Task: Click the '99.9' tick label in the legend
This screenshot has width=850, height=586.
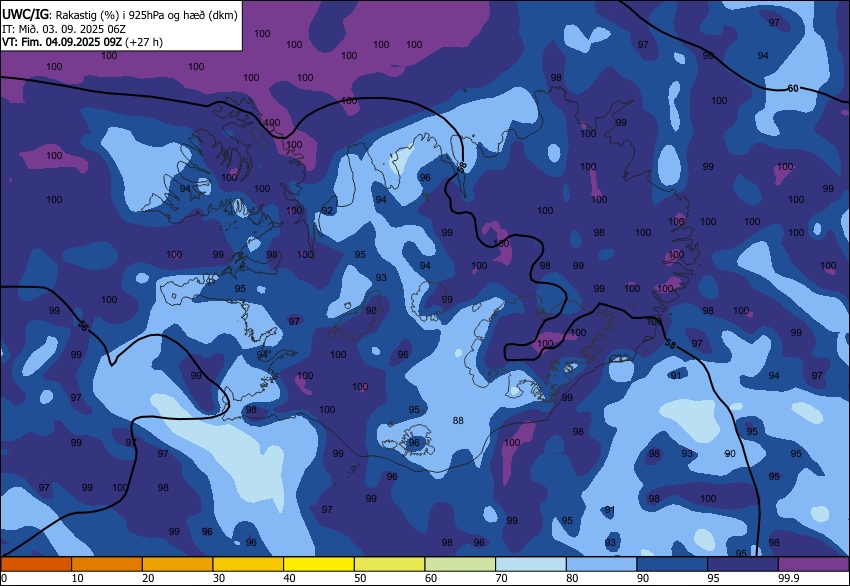Action: coord(788,578)
